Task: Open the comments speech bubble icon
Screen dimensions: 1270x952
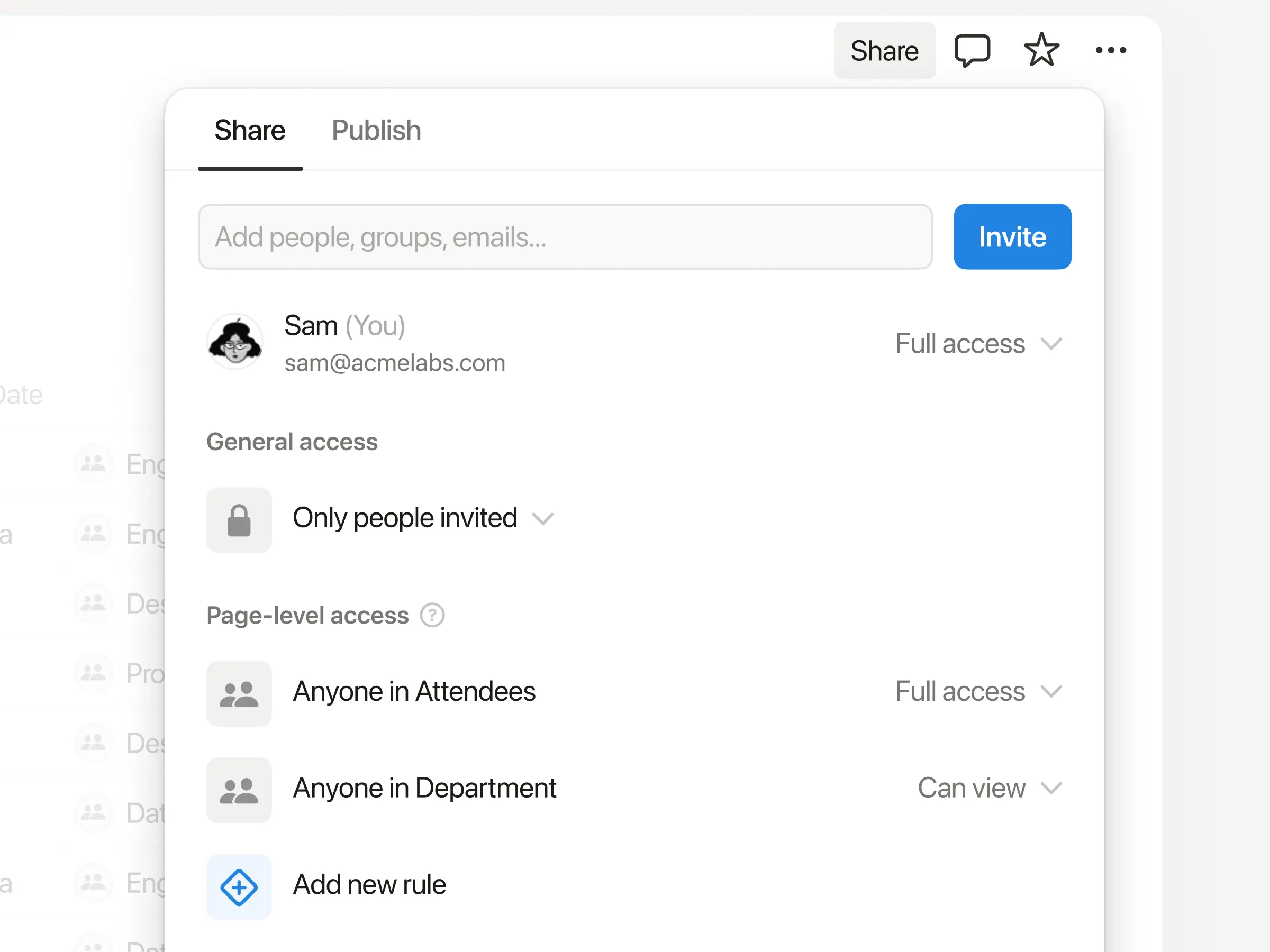Action: (972, 50)
